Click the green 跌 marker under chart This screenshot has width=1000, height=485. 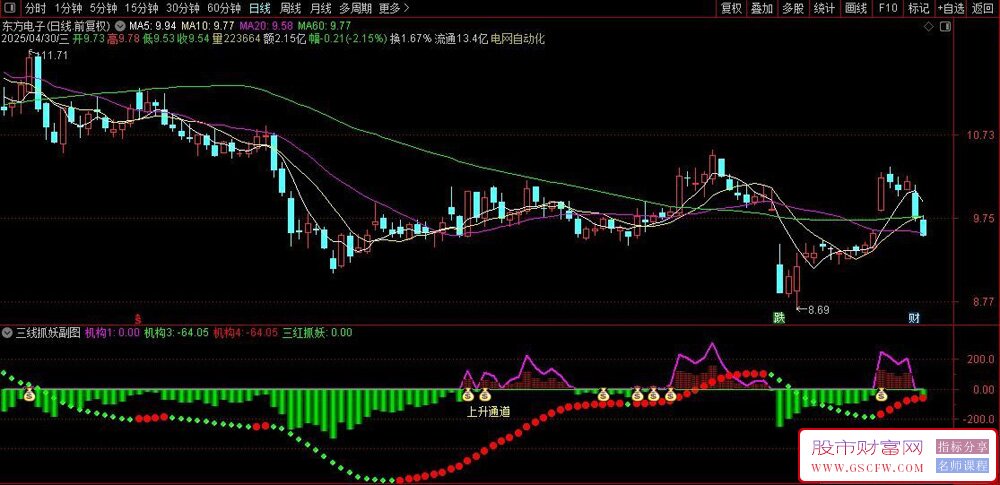[779, 317]
